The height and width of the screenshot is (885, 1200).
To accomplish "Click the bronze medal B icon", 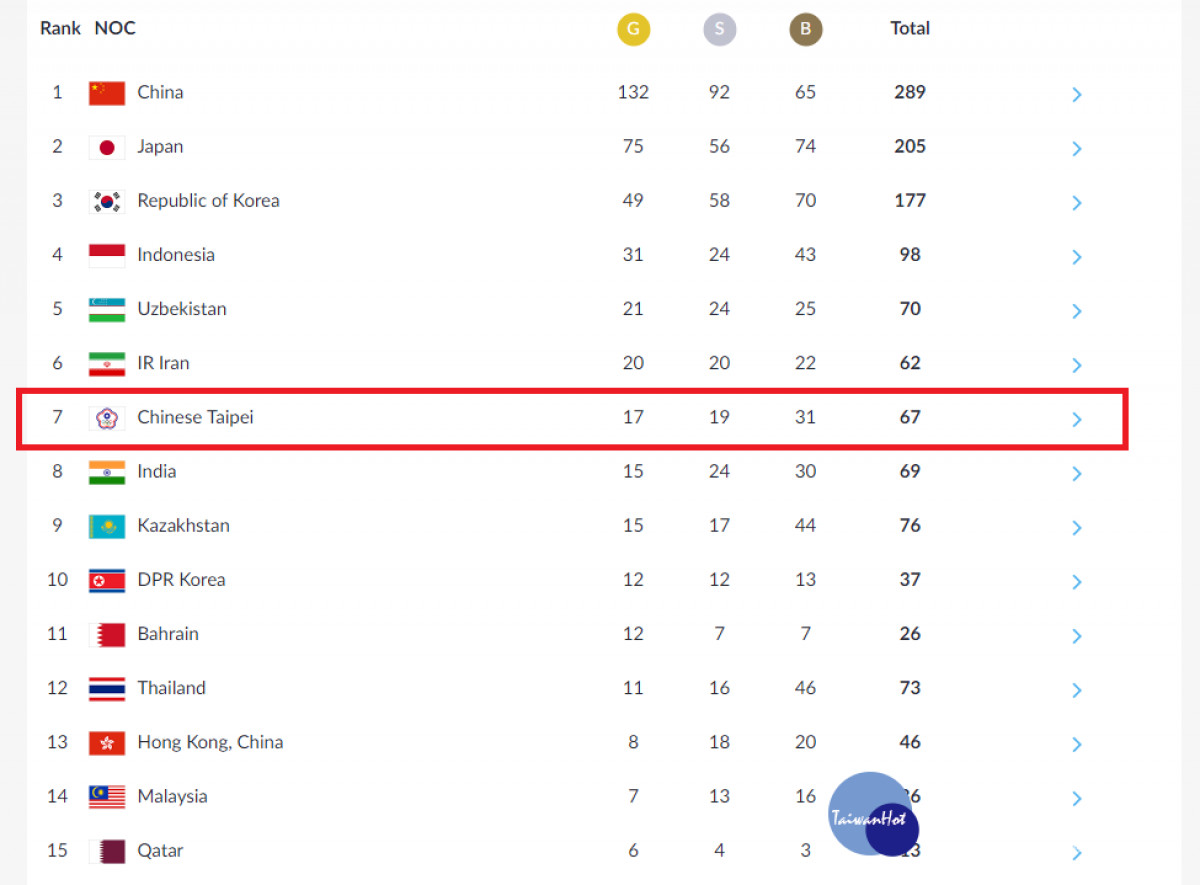I will (x=805, y=29).
